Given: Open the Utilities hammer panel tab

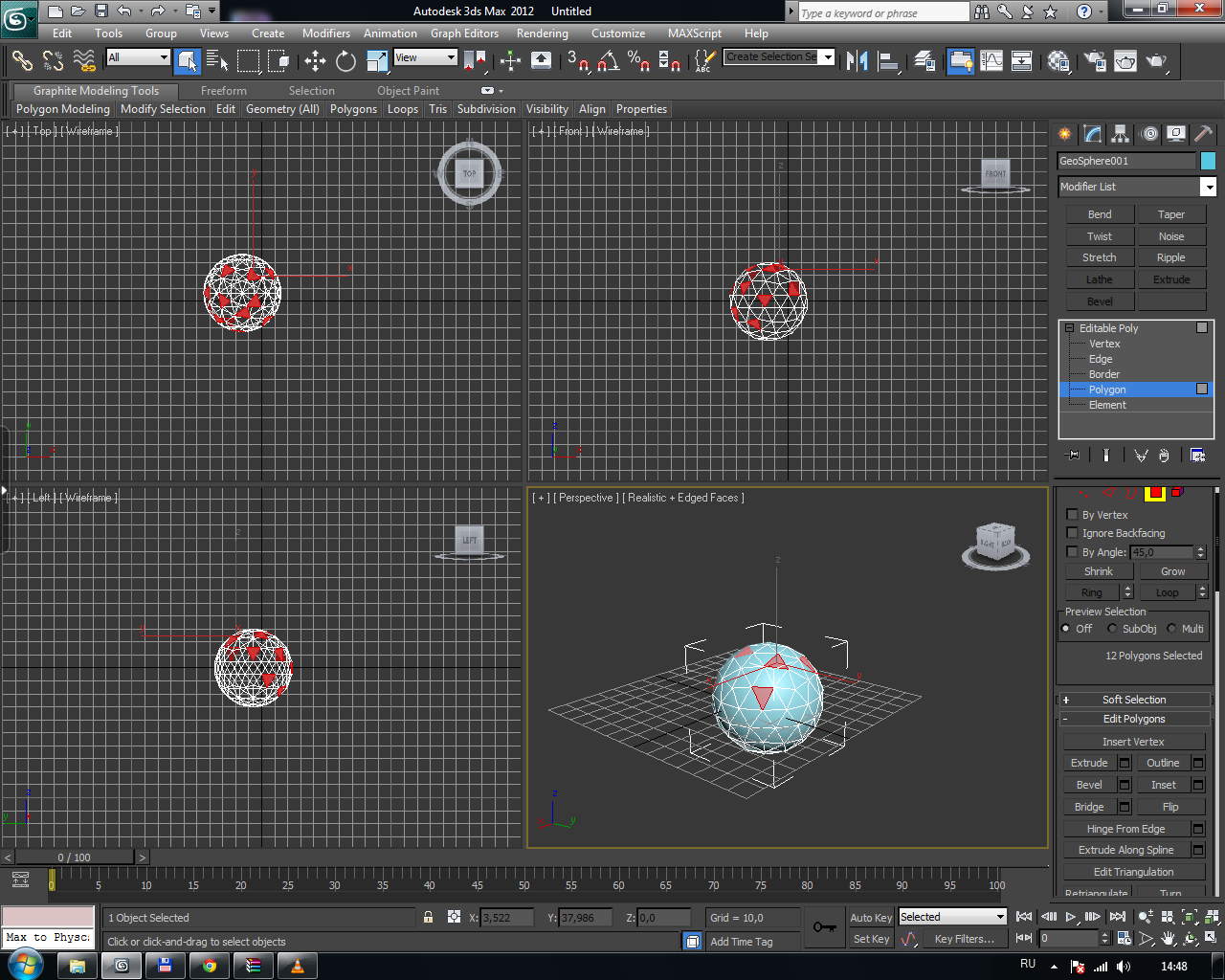Looking at the screenshot, I should coord(1203,134).
